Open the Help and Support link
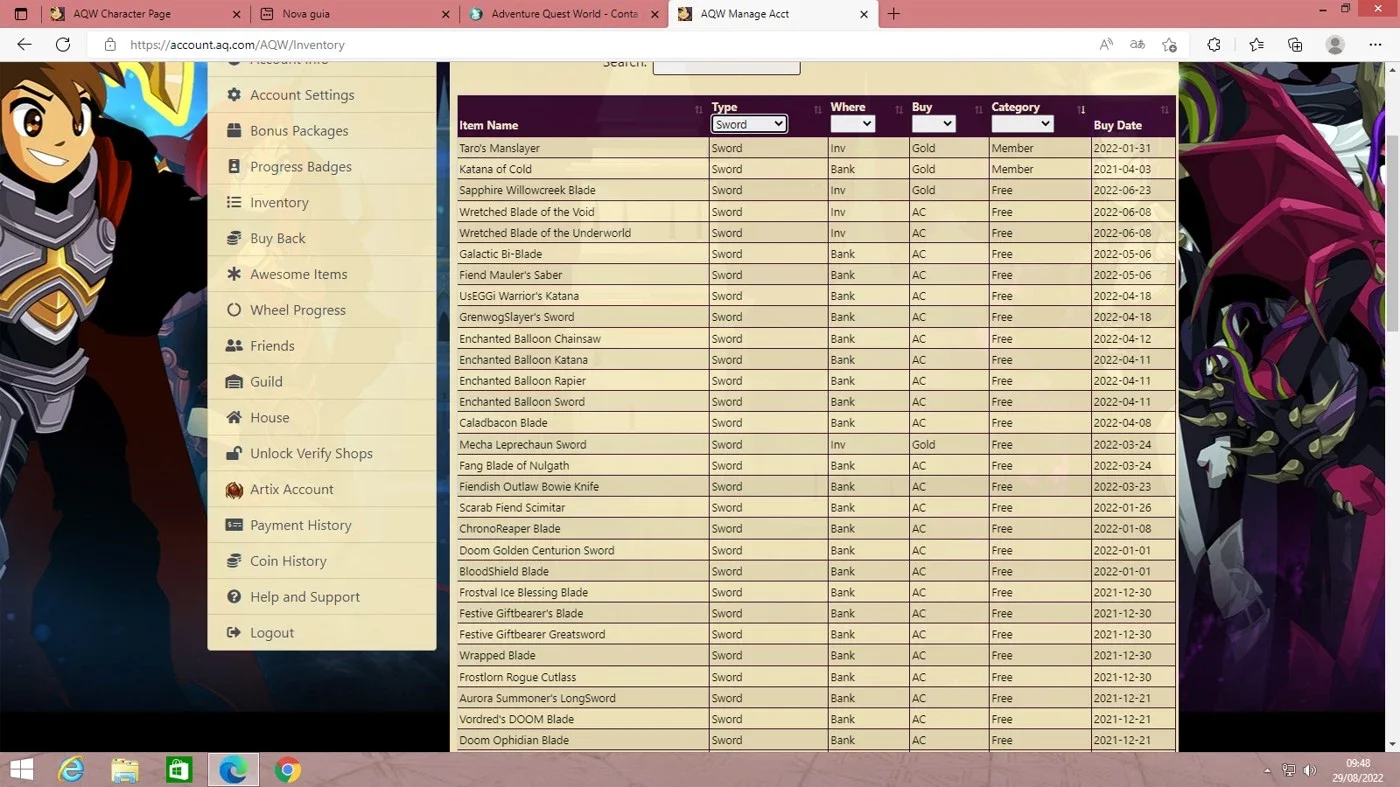Viewport: 1400px width, 787px height. tap(305, 597)
